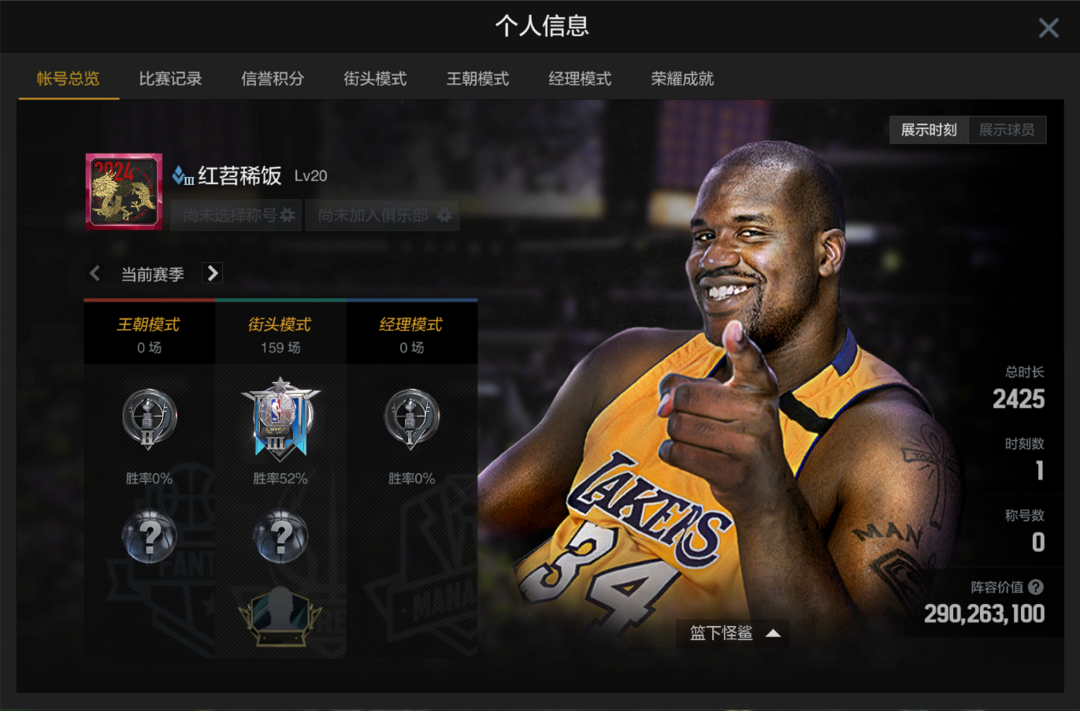Switch display to 展示球员
Viewport: 1080px width, 711px height.
(1007, 130)
